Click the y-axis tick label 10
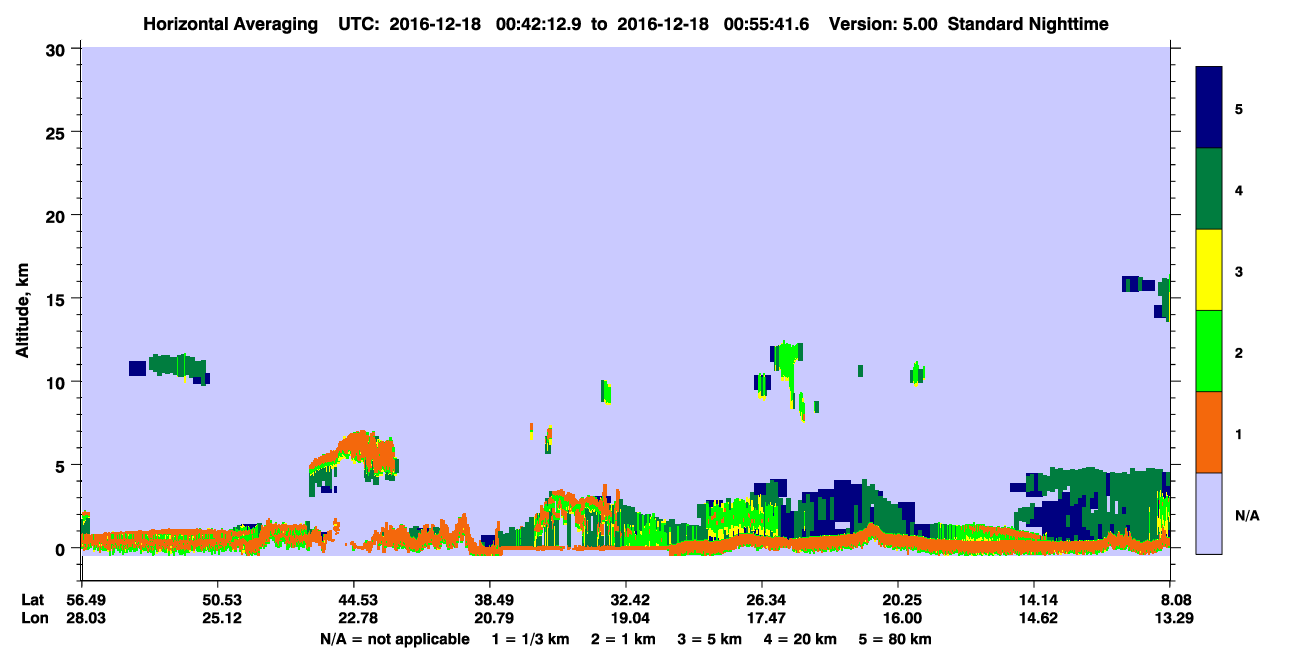Screen dimensions: 1300x667 pyautogui.click(x=58, y=382)
